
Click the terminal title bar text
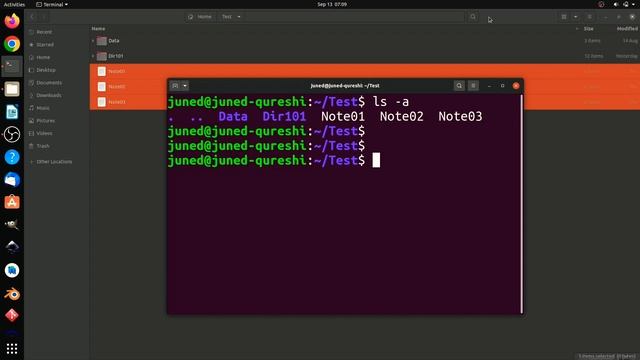click(345, 86)
